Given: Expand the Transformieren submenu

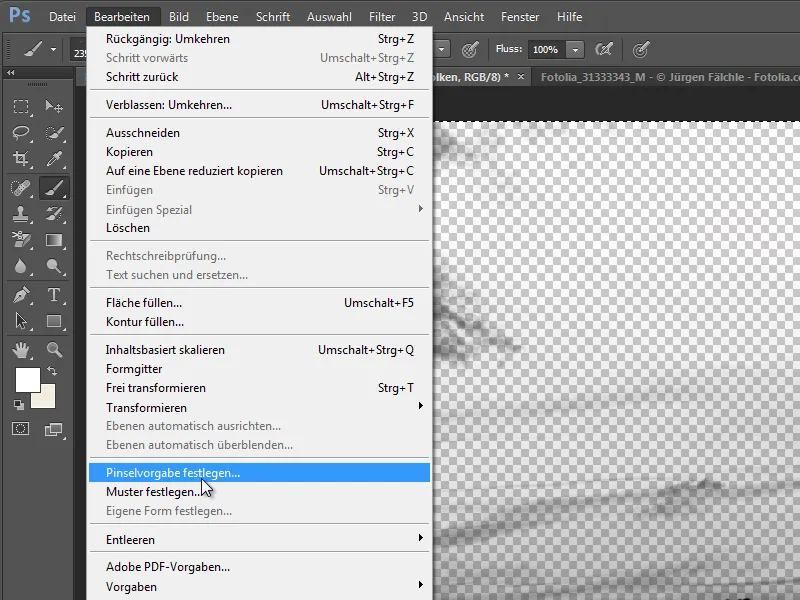Looking at the screenshot, I should click(420, 406).
